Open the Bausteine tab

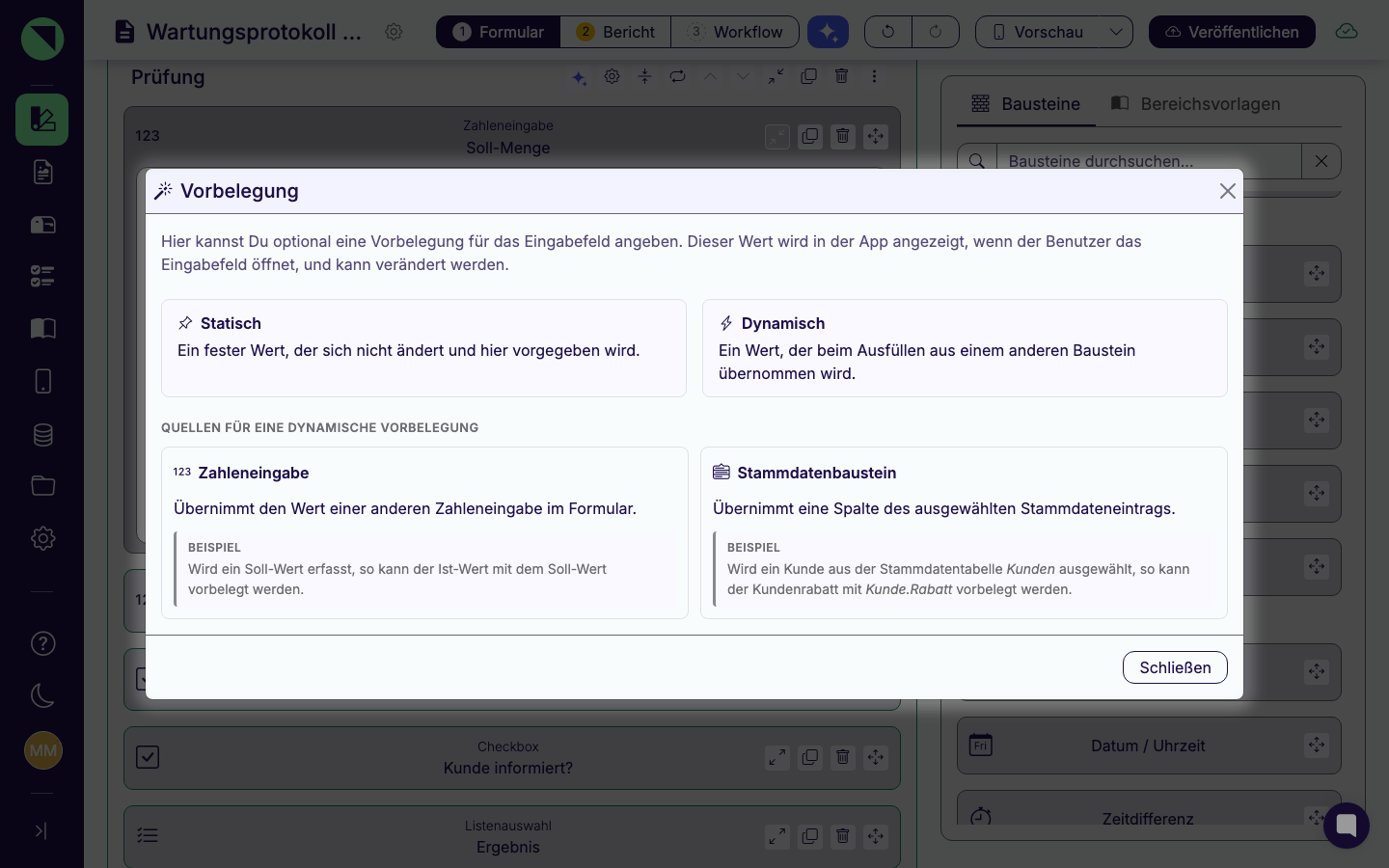click(x=1025, y=103)
